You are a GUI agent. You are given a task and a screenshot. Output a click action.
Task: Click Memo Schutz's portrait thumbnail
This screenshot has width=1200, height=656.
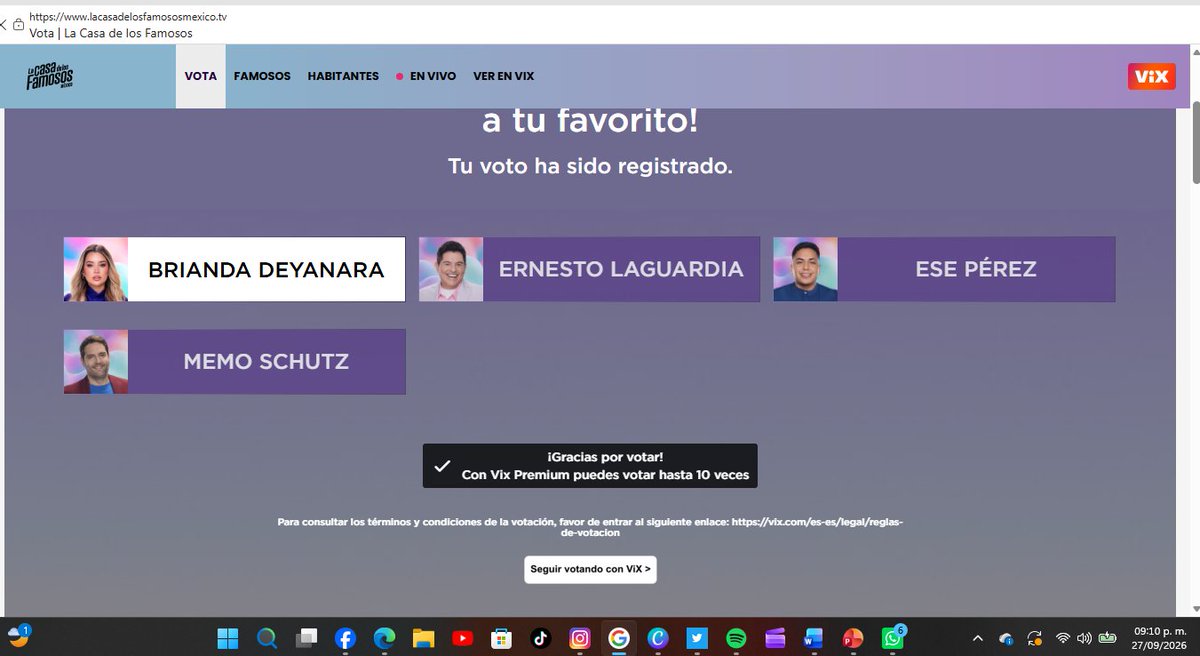pos(96,362)
